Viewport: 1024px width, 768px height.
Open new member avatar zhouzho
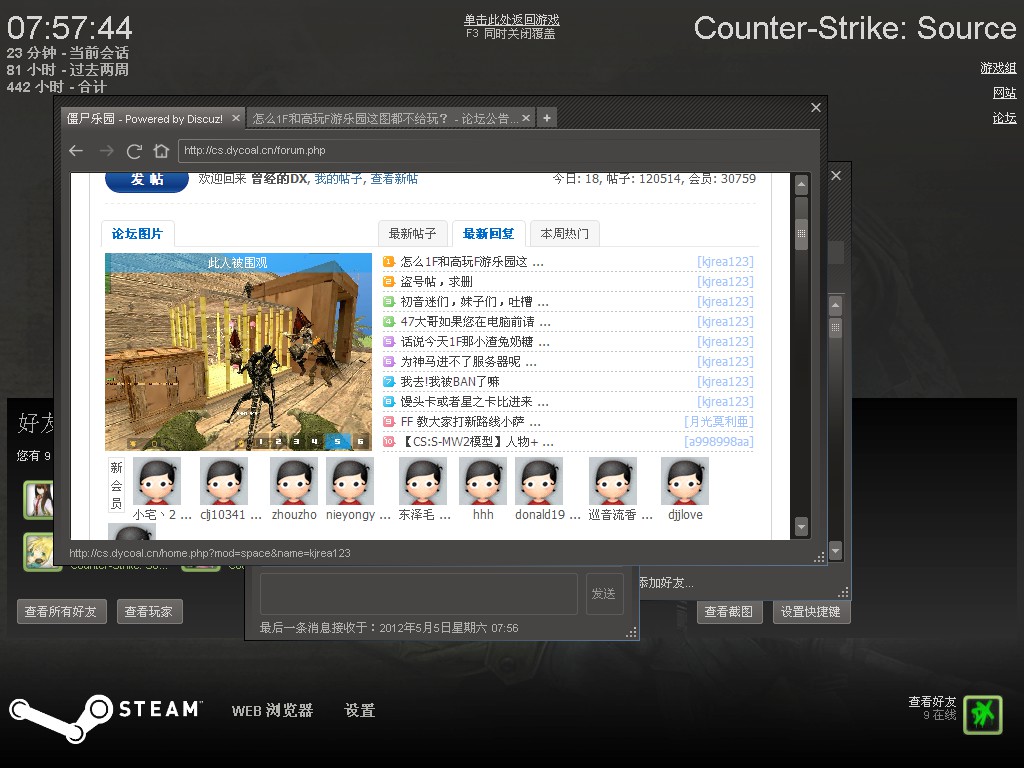coord(294,481)
